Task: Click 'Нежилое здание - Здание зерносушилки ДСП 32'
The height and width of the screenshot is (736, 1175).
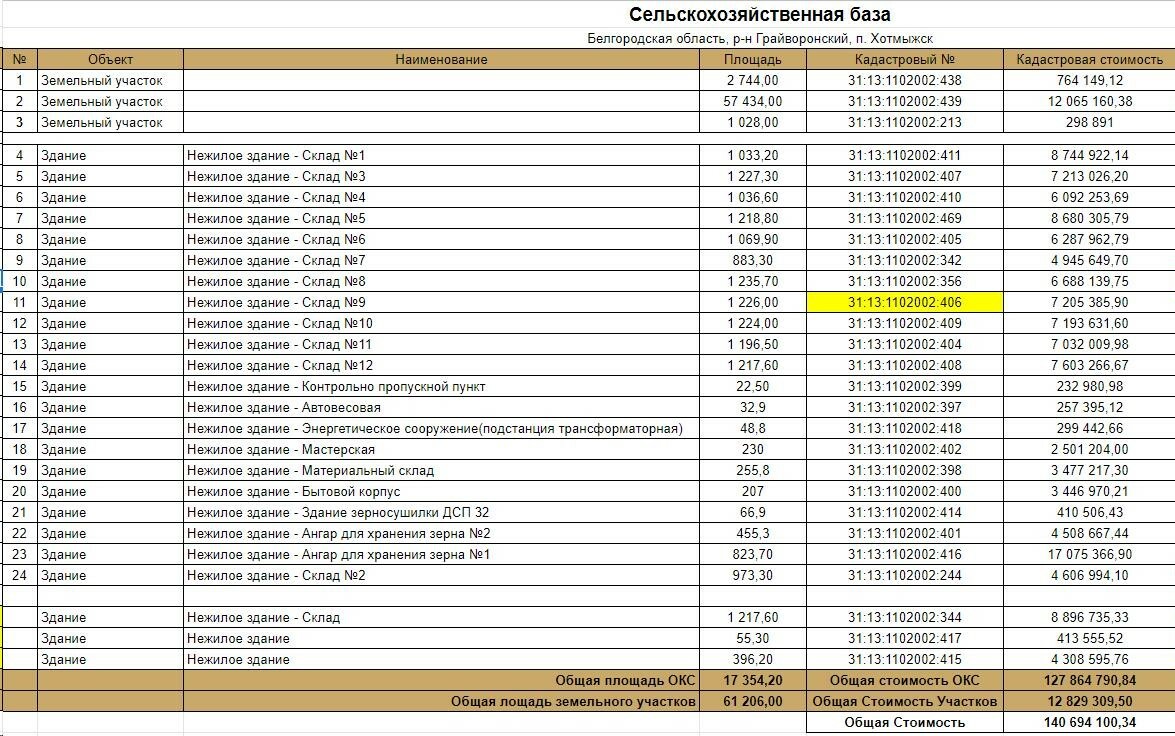Action: click(x=337, y=512)
